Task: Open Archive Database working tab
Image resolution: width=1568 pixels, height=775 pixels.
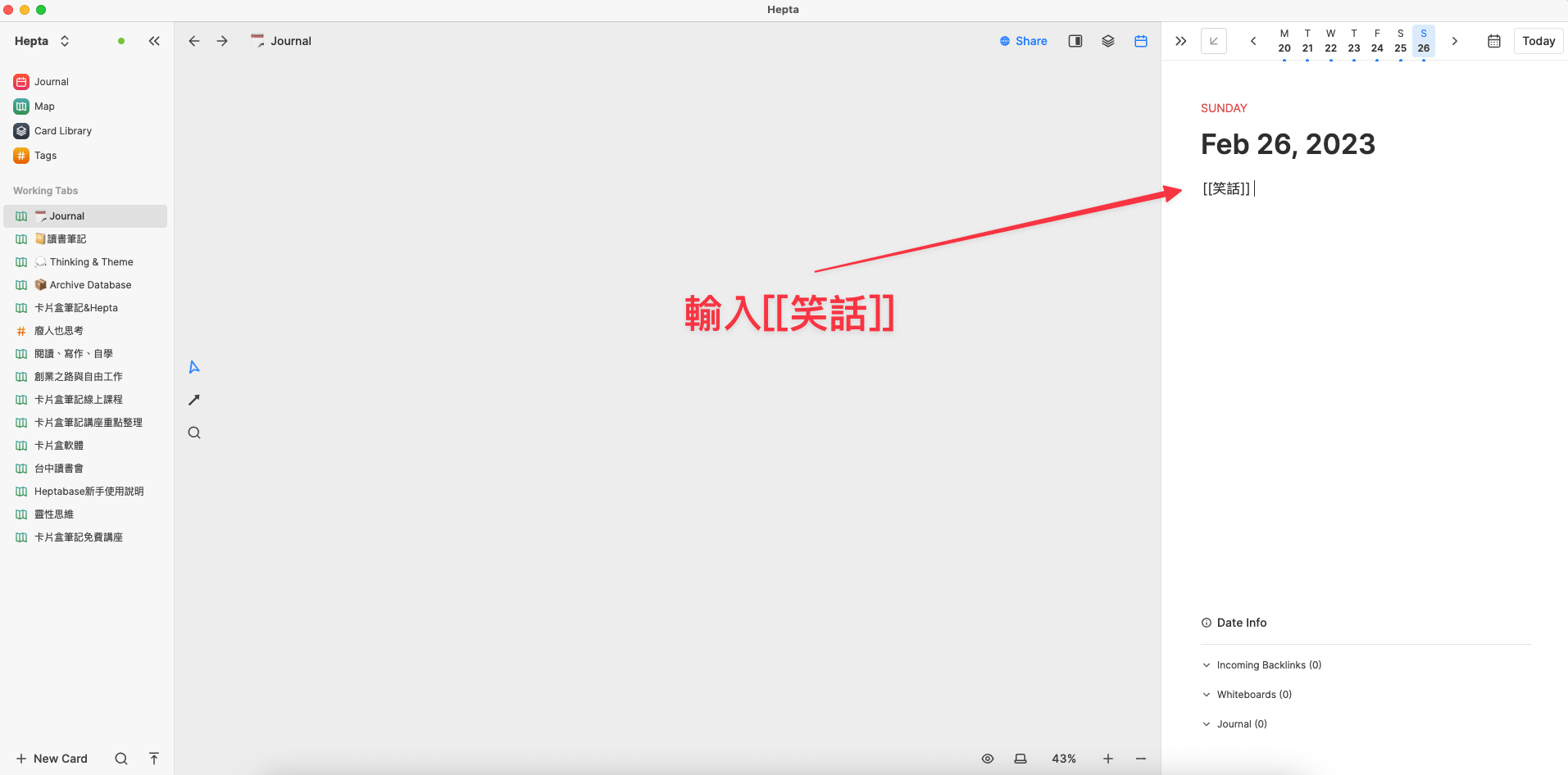Action: click(x=90, y=285)
